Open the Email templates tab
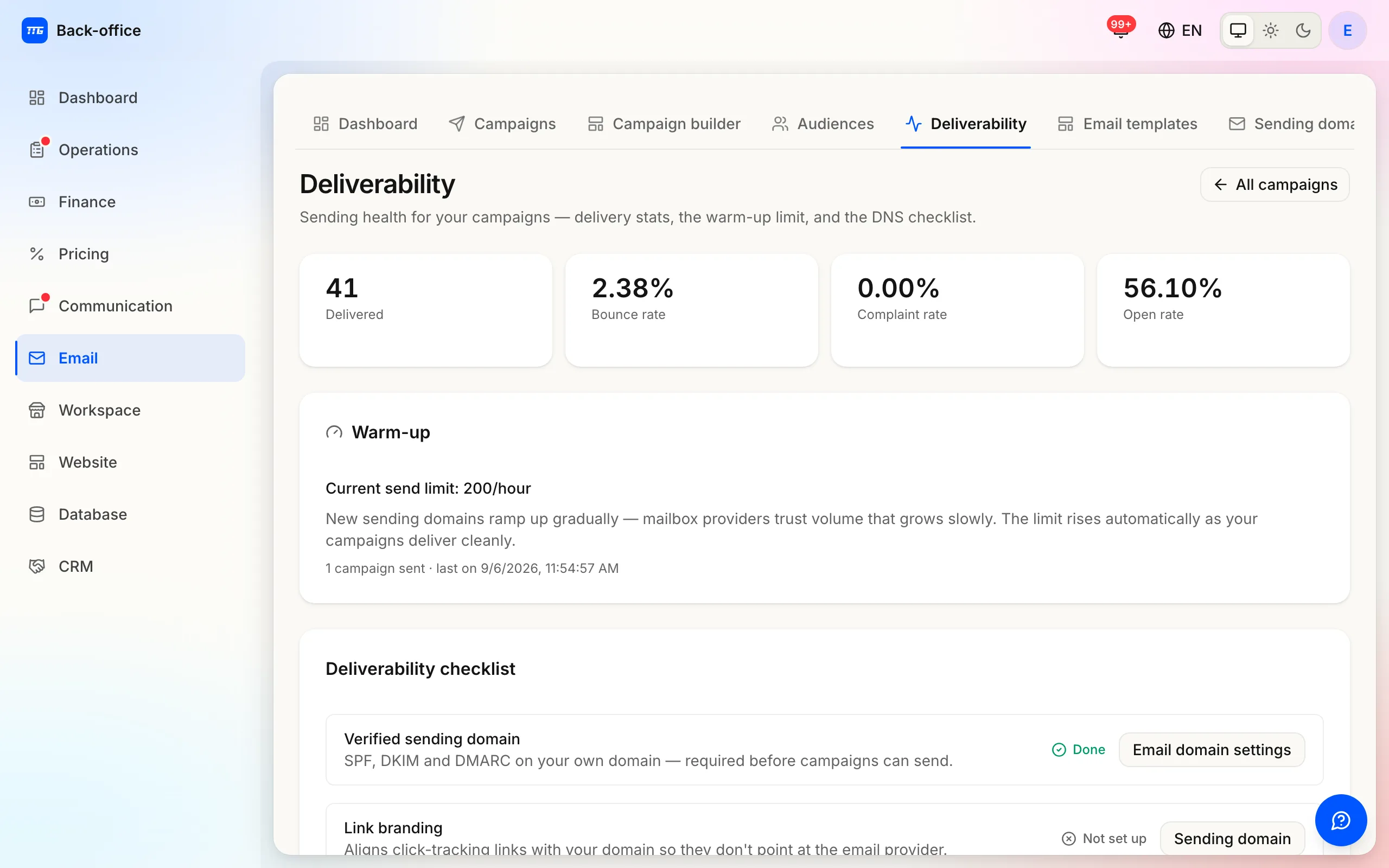 click(1128, 124)
